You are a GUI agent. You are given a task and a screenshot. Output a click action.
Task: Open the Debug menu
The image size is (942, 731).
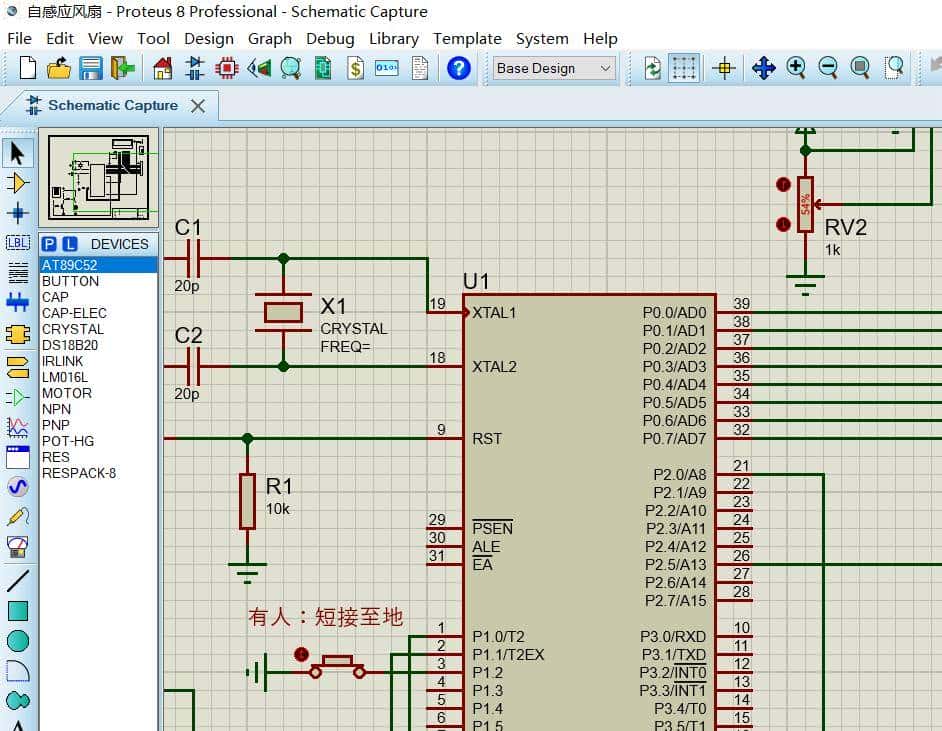click(x=330, y=38)
